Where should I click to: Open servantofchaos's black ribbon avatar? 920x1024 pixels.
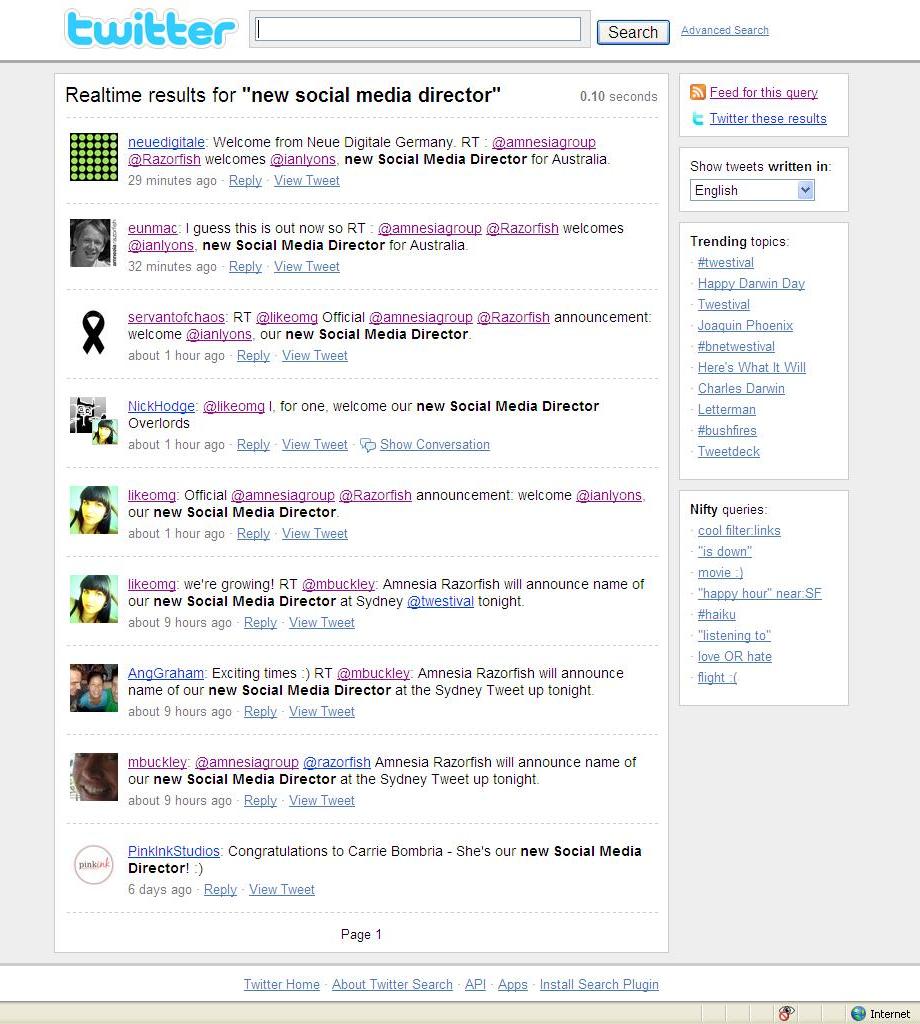tap(94, 332)
